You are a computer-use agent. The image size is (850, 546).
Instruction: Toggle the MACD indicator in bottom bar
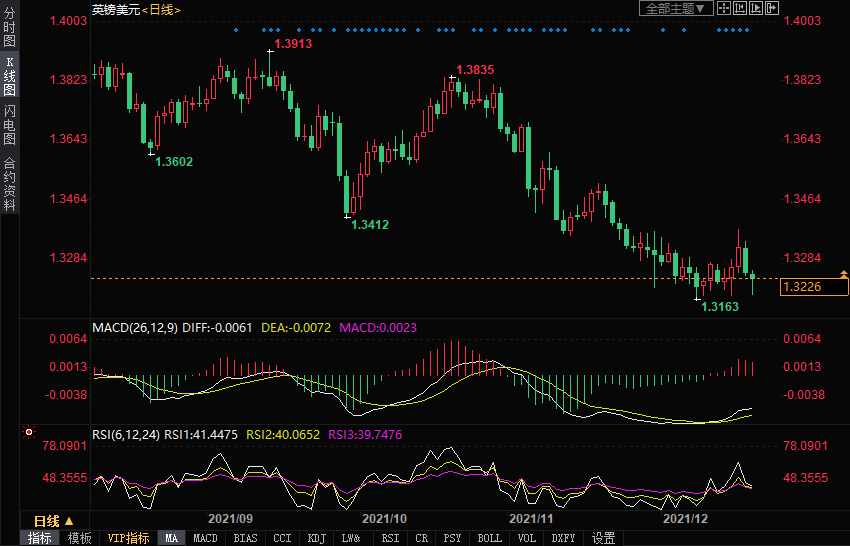[x=205, y=538]
